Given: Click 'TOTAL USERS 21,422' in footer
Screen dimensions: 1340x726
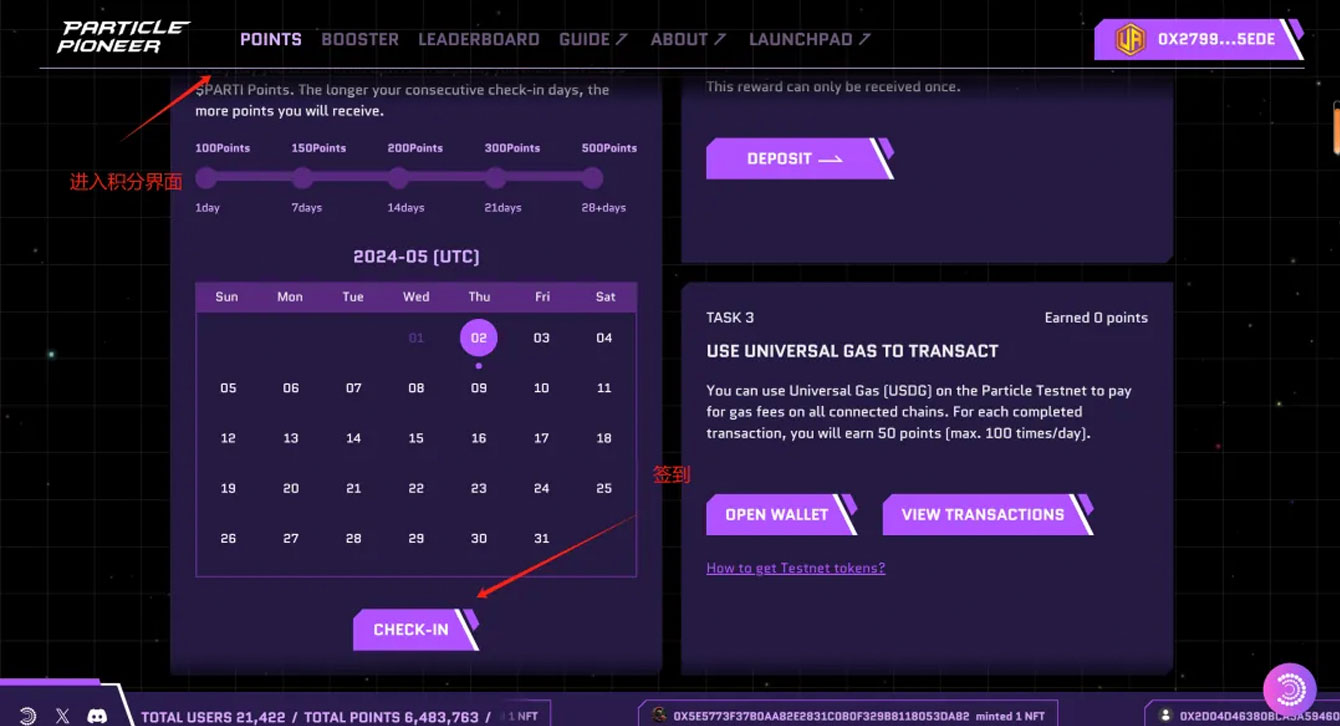Looking at the screenshot, I should [x=213, y=717].
